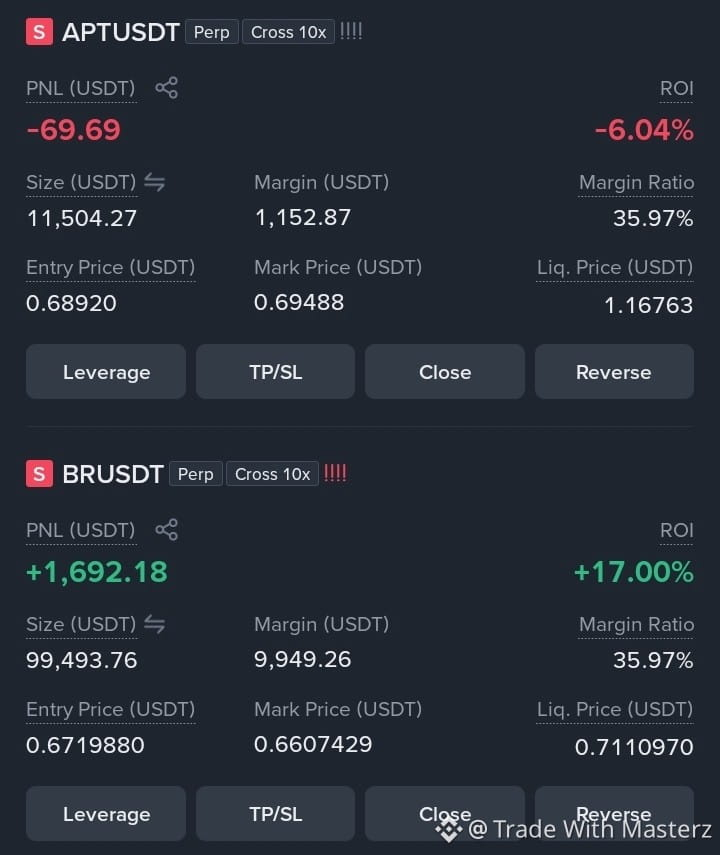Adjust Leverage for the APTUSDT position
The image size is (720, 855).
[x=106, y=372]
